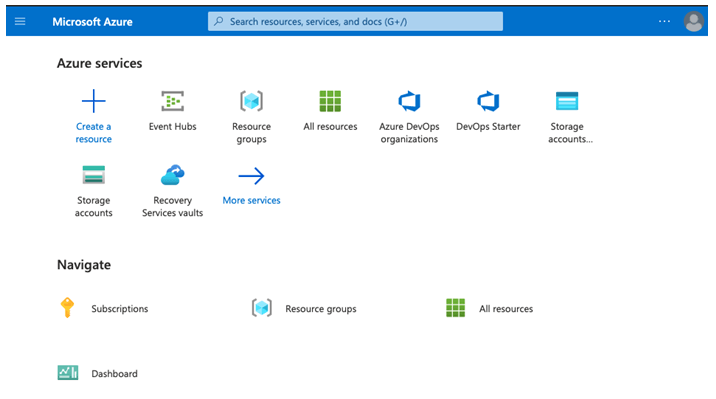Screen dimensions: 716x399
Task: Open the user account avatar
Action: point(693,21)
